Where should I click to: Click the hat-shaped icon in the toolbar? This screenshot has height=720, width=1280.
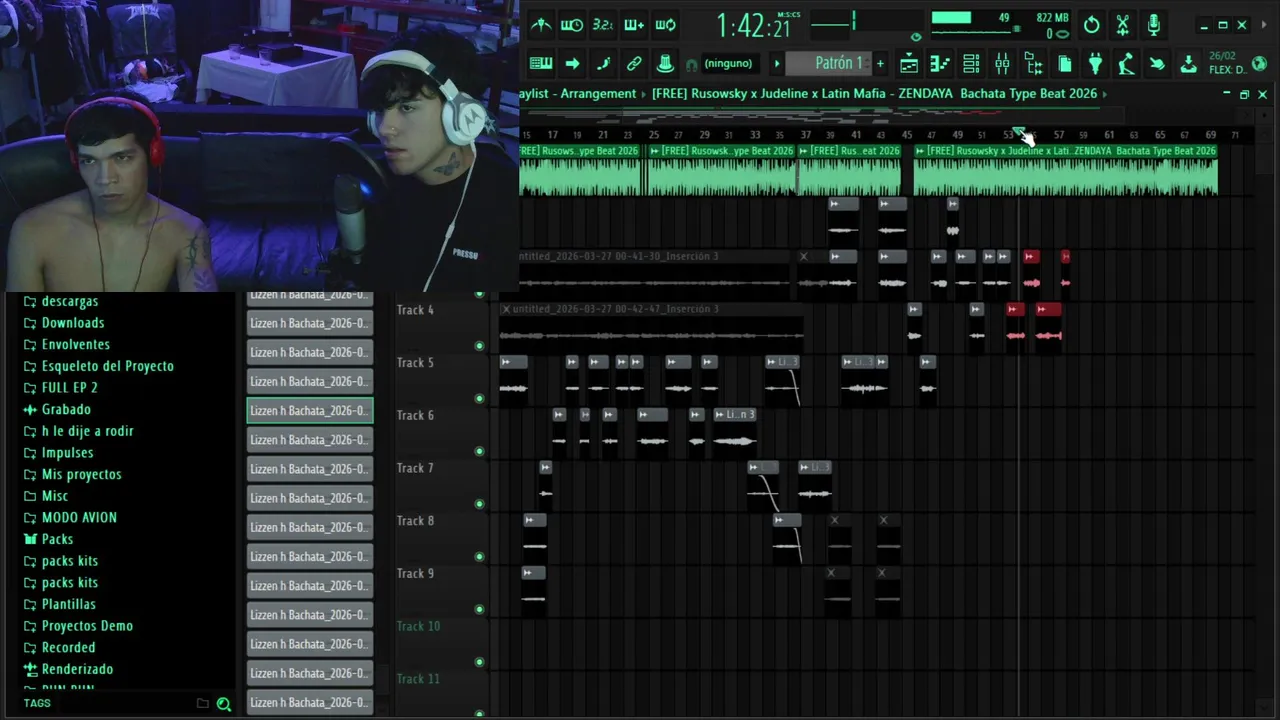665,63
